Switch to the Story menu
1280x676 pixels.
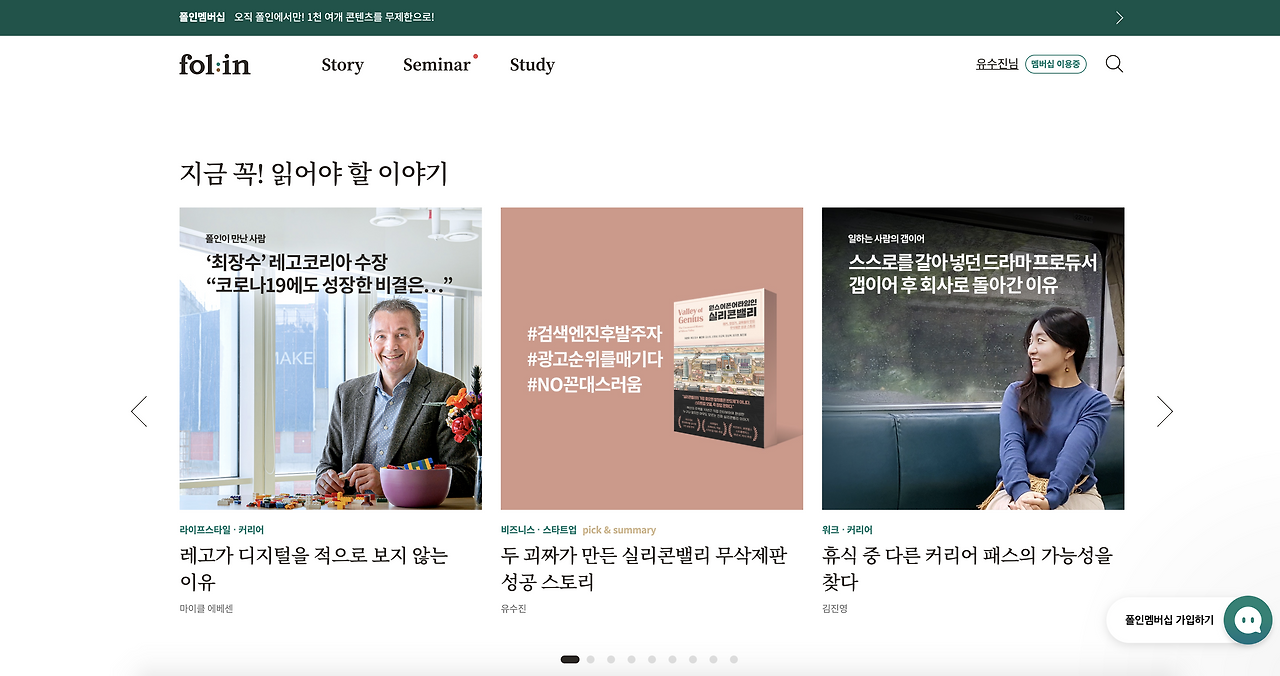342,64
